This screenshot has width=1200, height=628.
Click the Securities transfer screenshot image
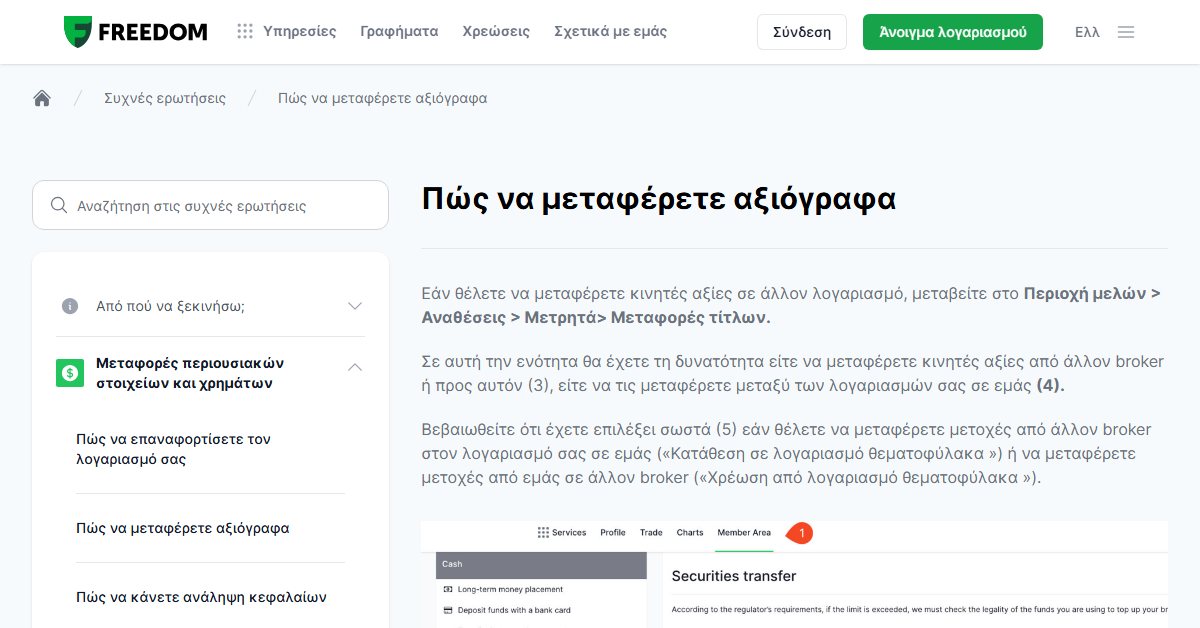794,574
